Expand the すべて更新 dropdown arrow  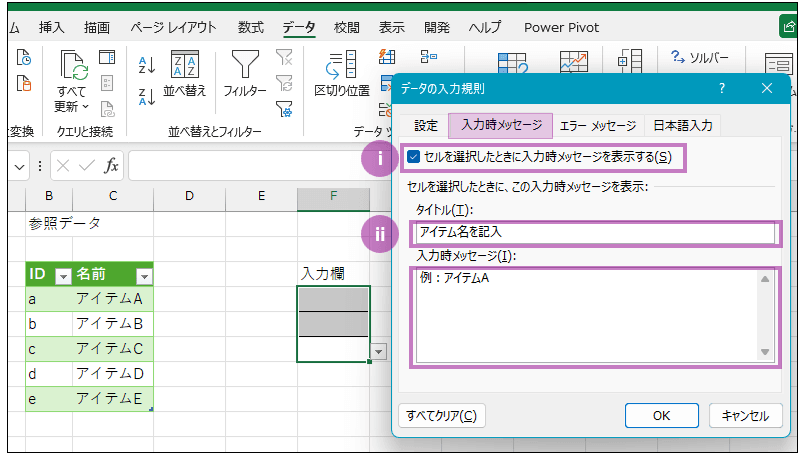[x=85, y=106]
